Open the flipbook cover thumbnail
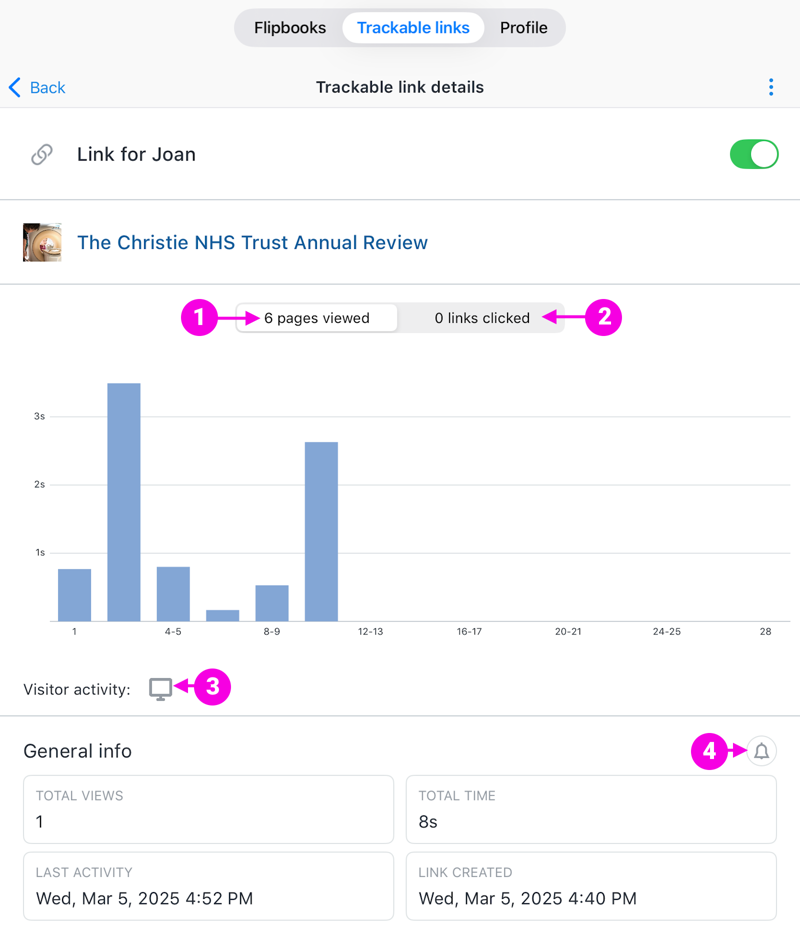800x936 pixels. pos(42,242)
